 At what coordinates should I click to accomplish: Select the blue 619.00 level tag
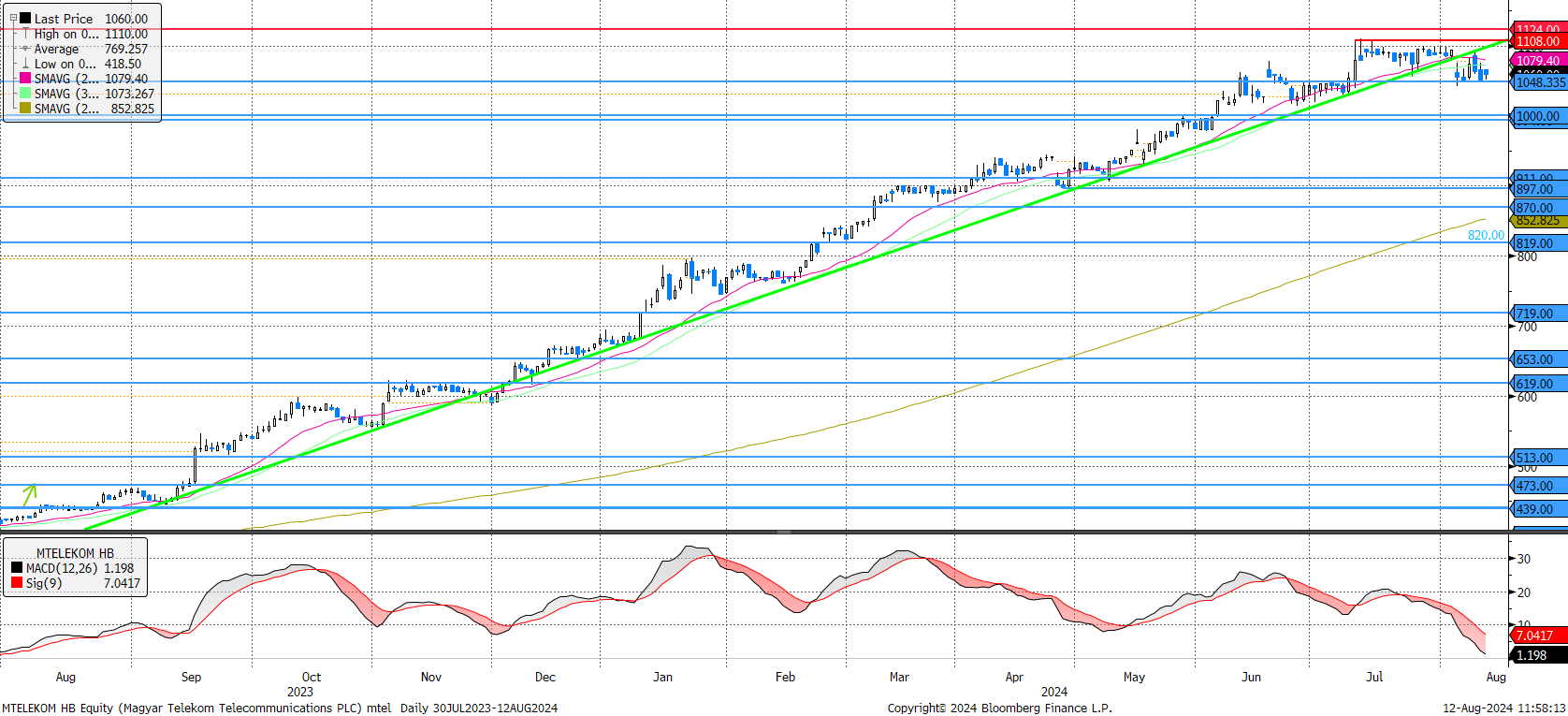(1539, 384)
